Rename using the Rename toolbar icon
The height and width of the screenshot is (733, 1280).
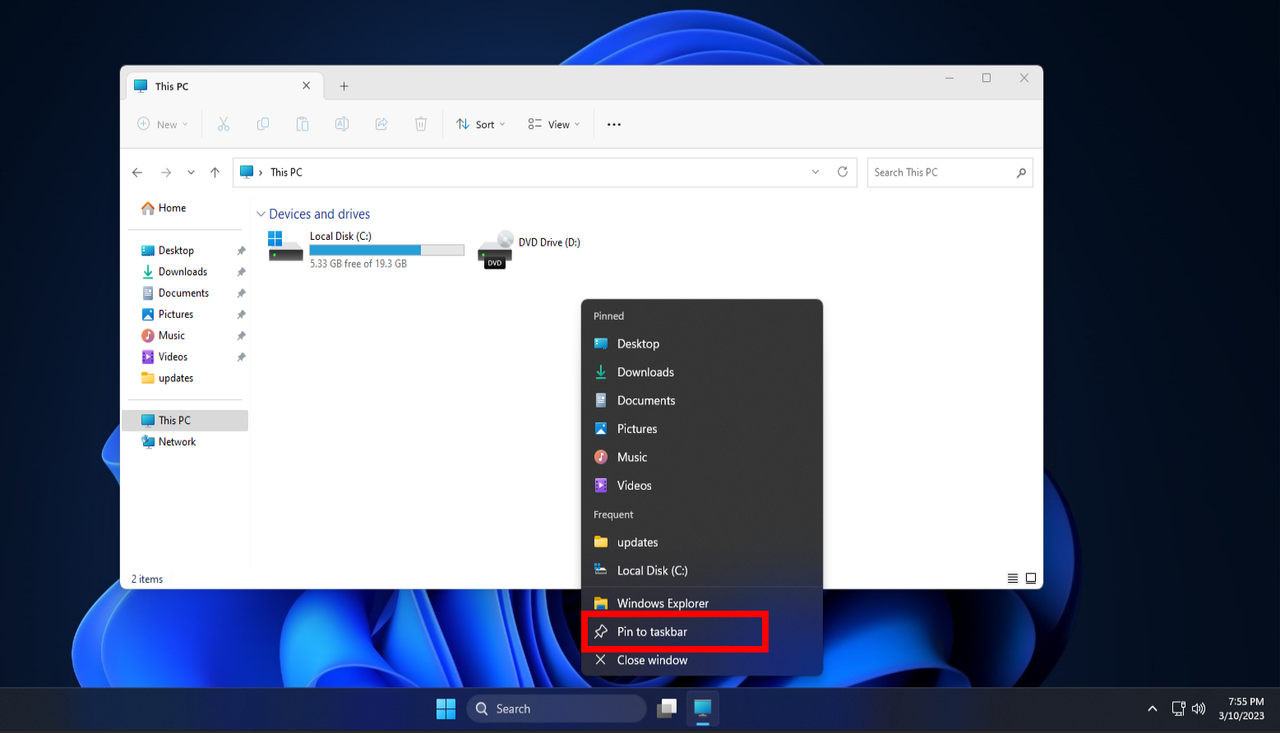pos(341,123)
